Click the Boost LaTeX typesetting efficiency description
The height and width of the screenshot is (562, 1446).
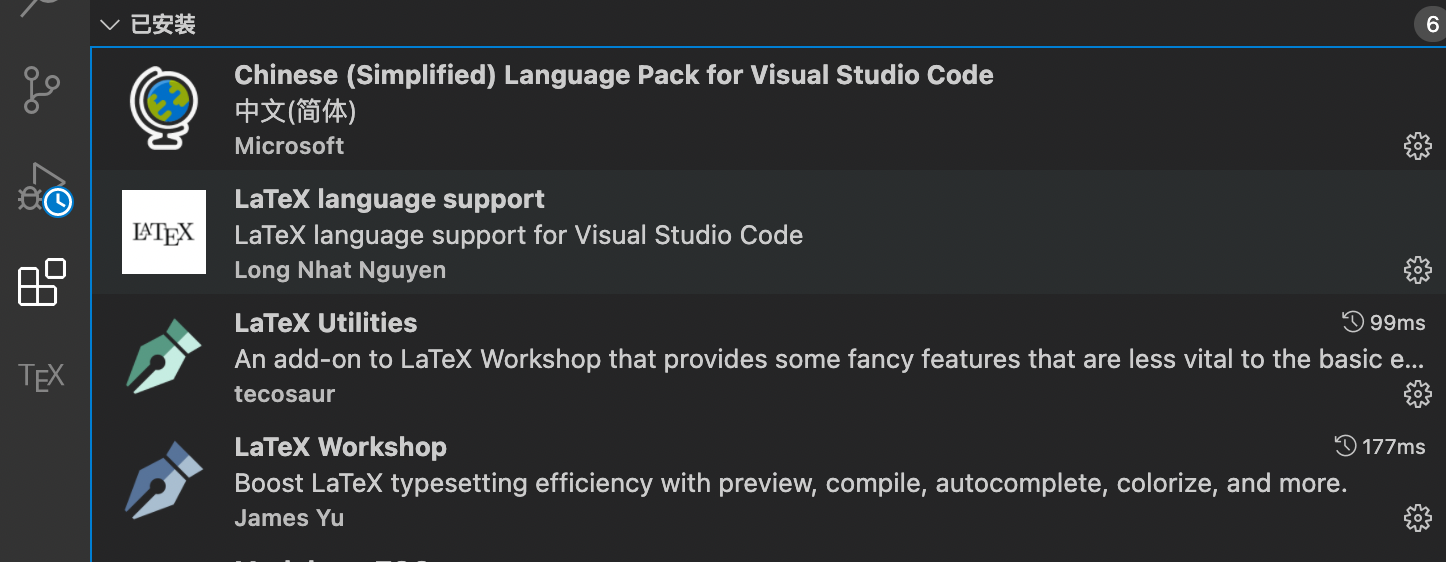coord(791,483)
